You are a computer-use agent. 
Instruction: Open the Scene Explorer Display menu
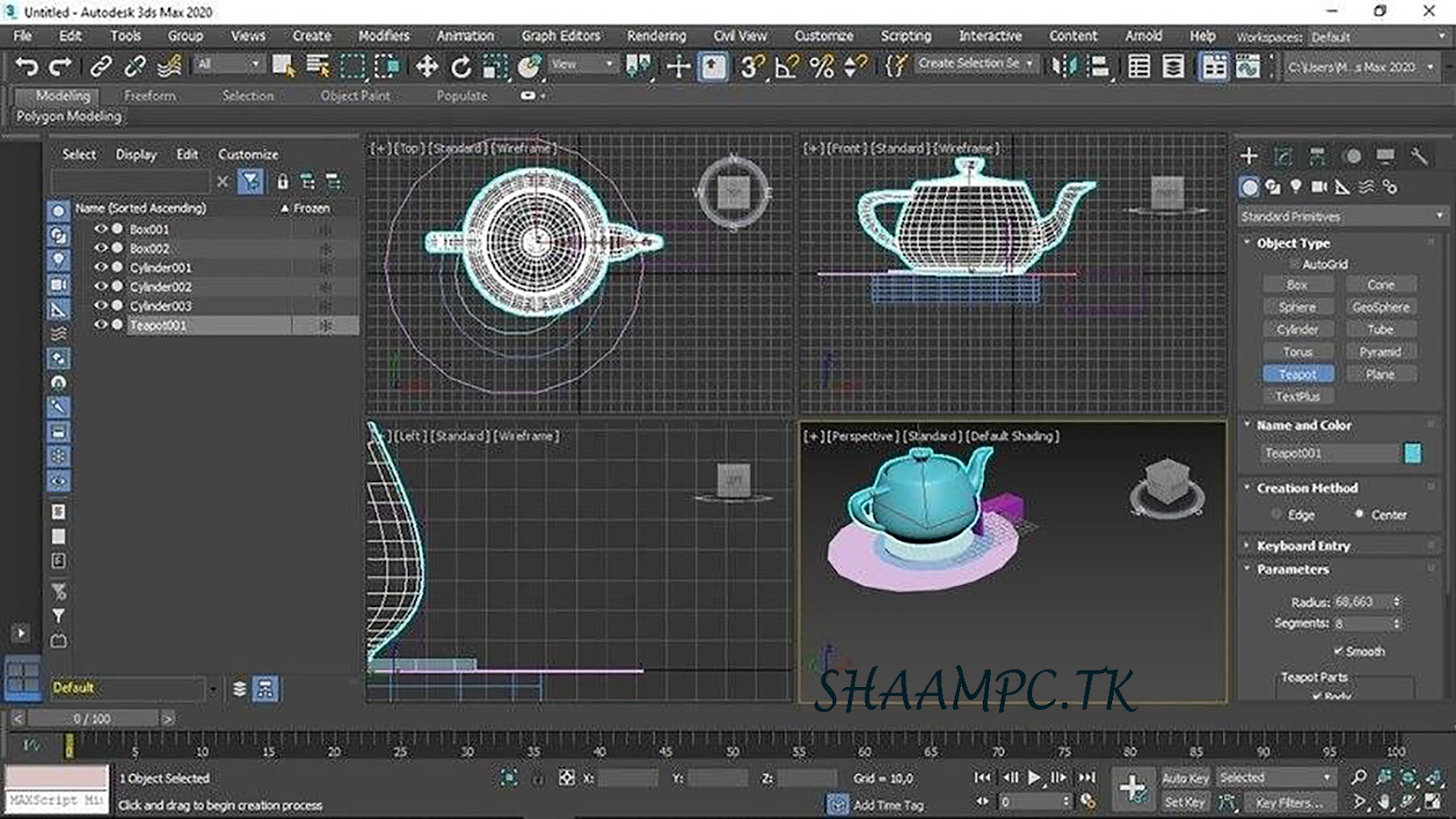(136, 155)
